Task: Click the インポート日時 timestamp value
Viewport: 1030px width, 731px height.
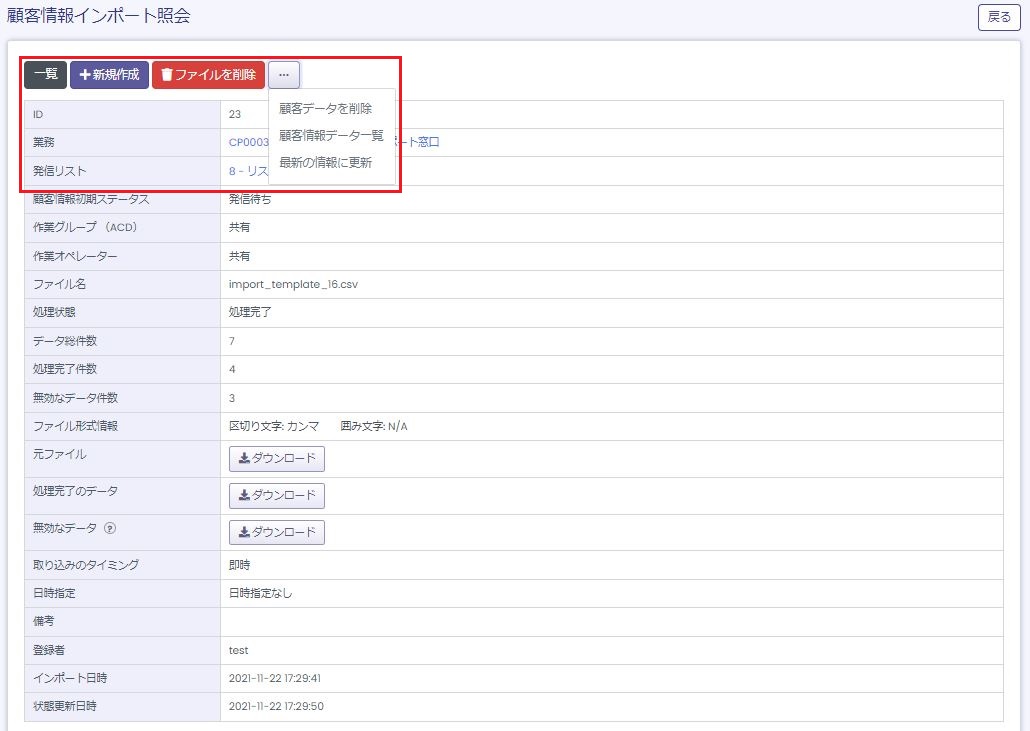Action: (x=275, y=678)
